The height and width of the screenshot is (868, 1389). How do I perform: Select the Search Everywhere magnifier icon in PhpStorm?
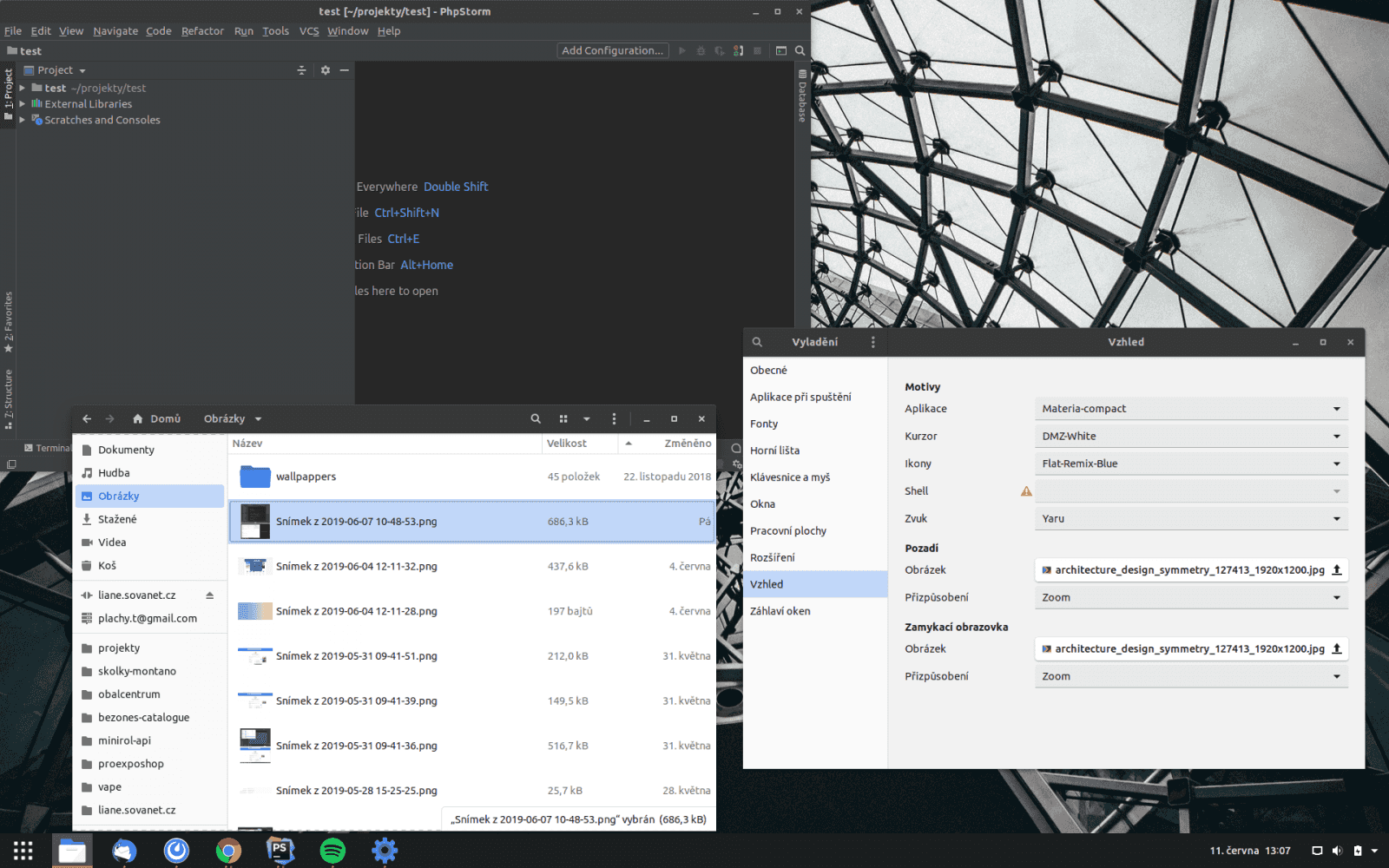[800, 50]
